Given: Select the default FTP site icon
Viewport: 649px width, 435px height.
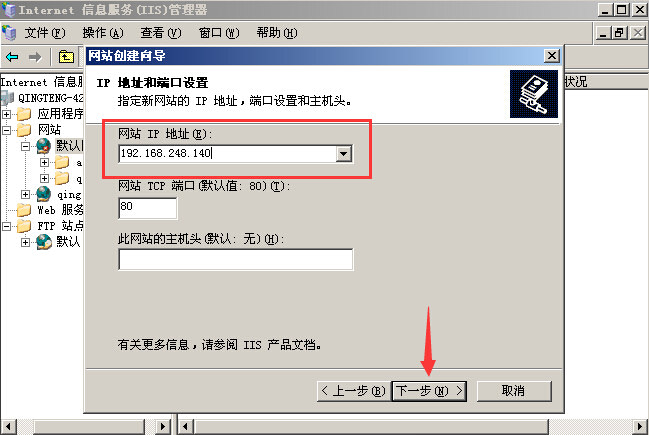Looking at the screenshot, I should 43,242.
